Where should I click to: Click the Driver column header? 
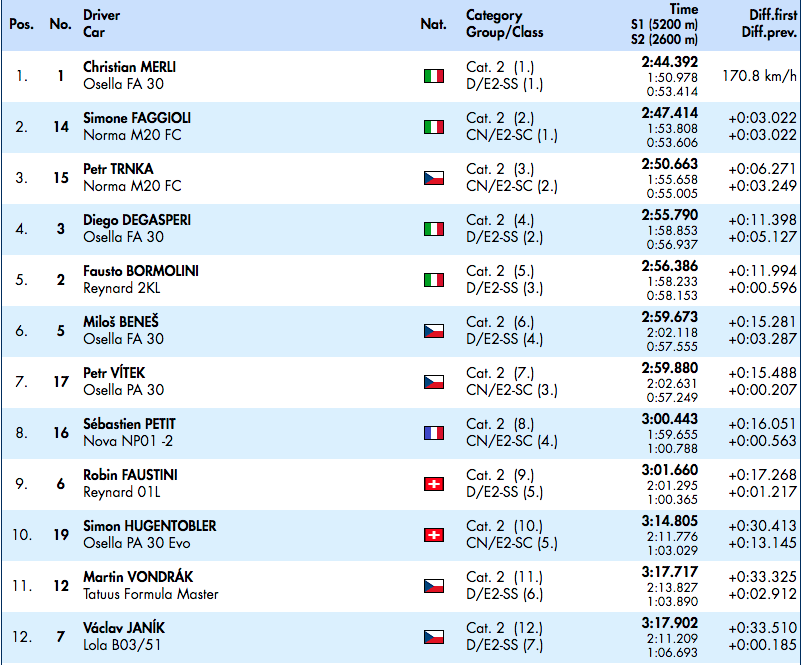pos(102,15)
